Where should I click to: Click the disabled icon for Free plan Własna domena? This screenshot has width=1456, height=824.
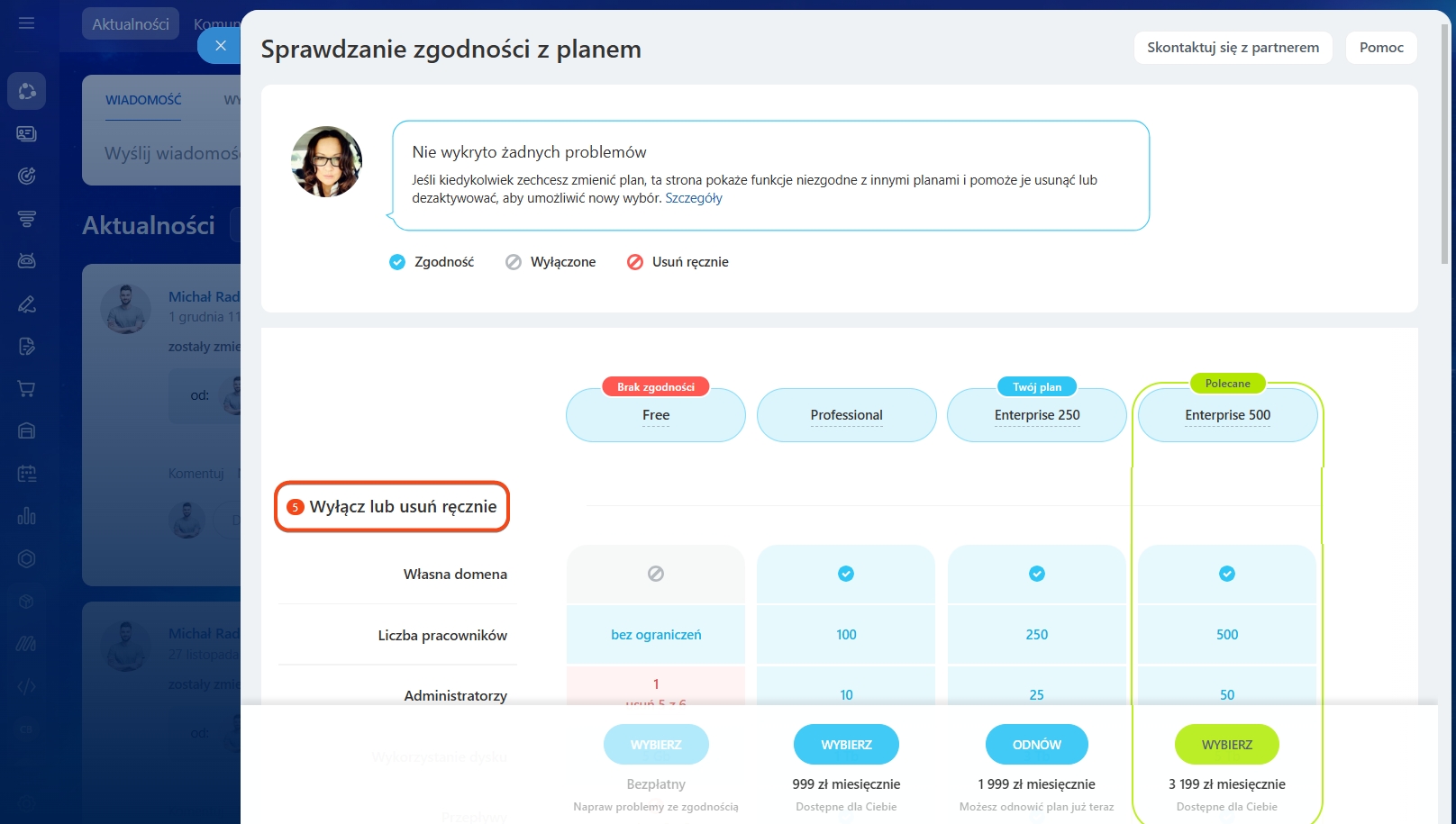pyautogui.click(x=656, y=574)
